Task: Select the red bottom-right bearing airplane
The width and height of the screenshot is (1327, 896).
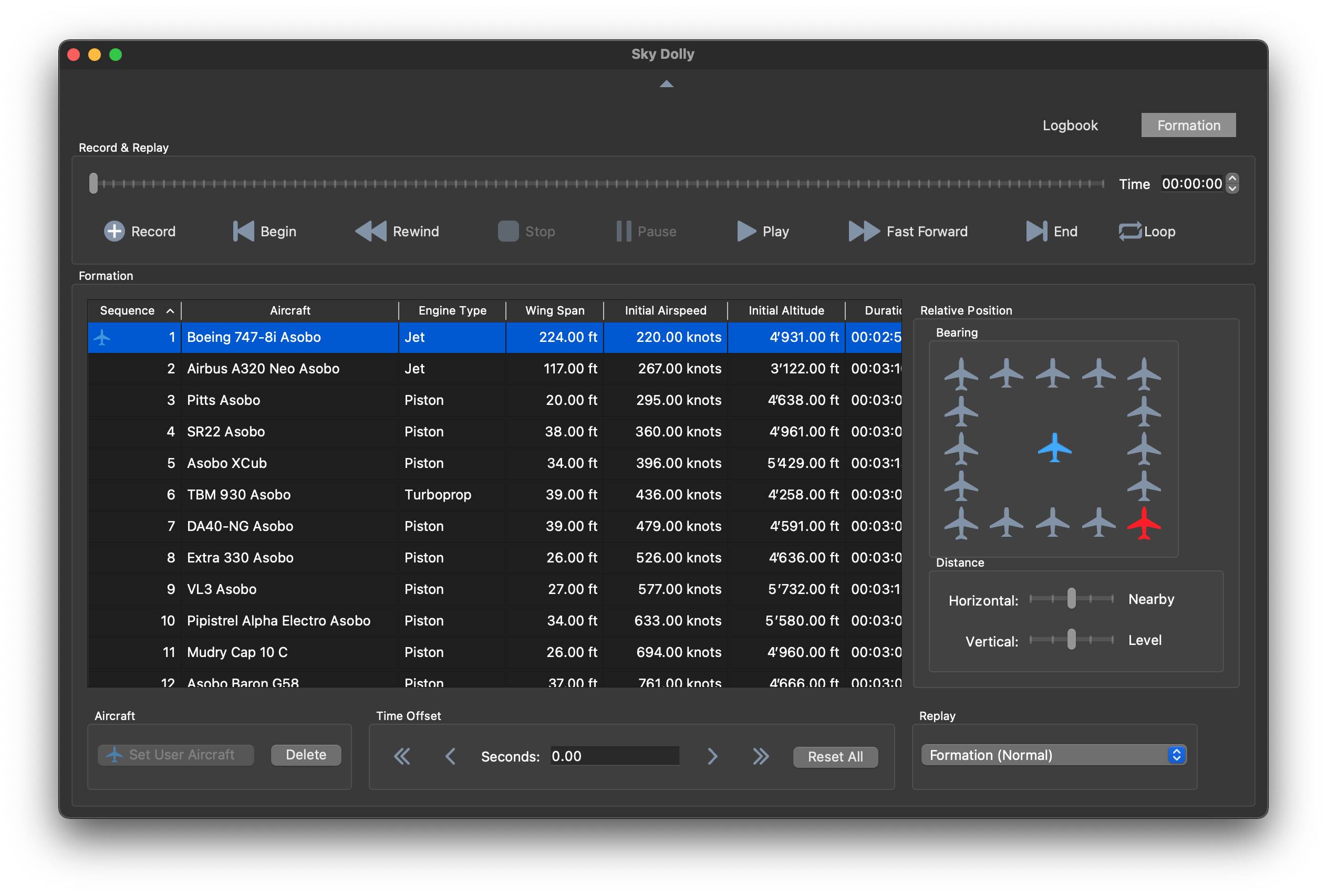Action: [1144, 523]
